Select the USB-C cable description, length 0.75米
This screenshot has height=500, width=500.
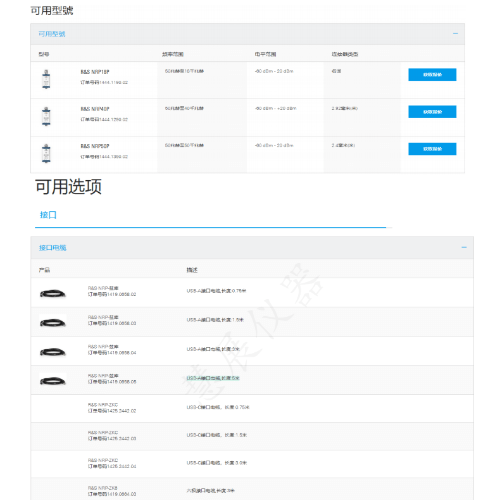218,407
